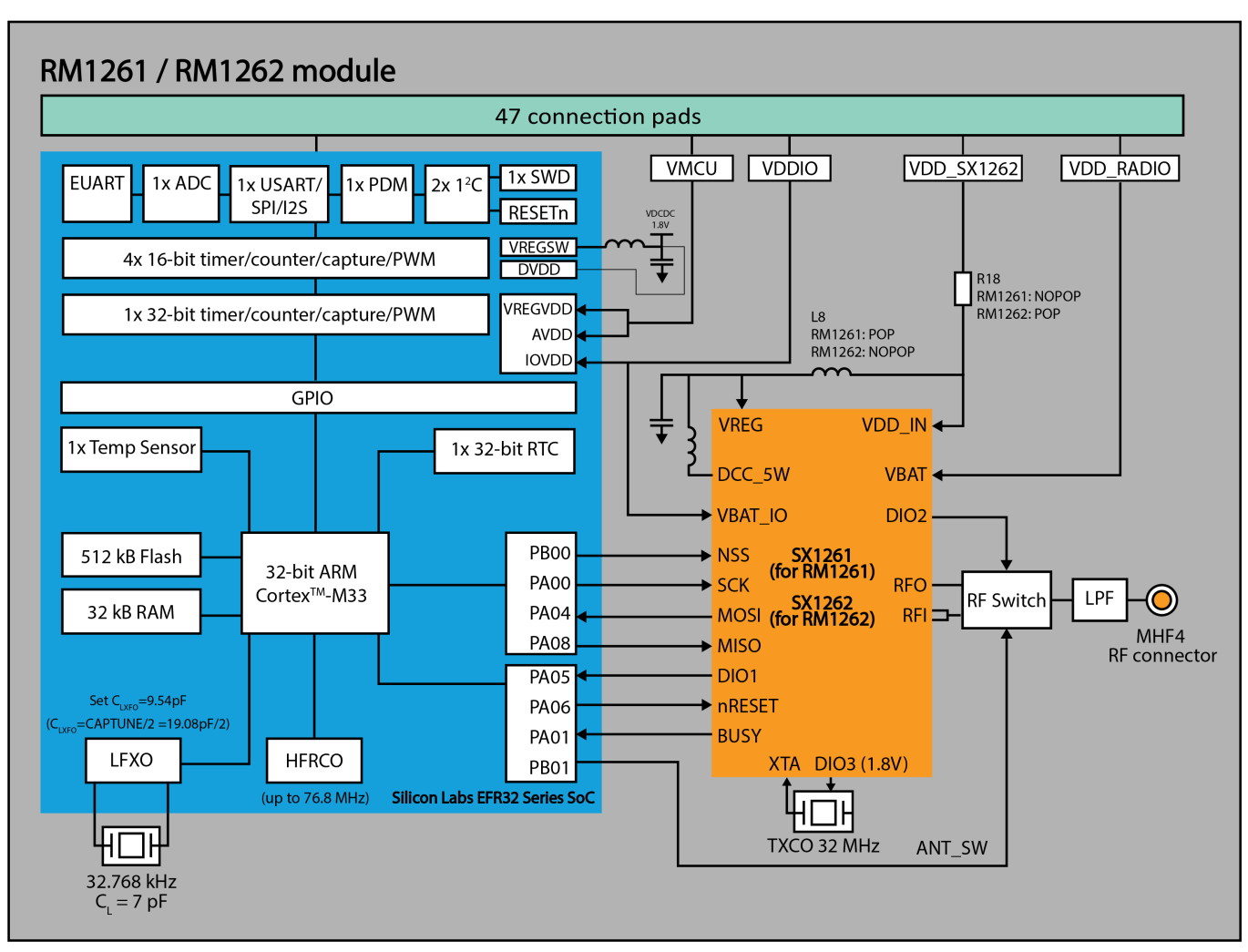Click the inductor beside DCC_5W
The width and height of the screenshot is (1248, 952).
click(x=691, y=445)
